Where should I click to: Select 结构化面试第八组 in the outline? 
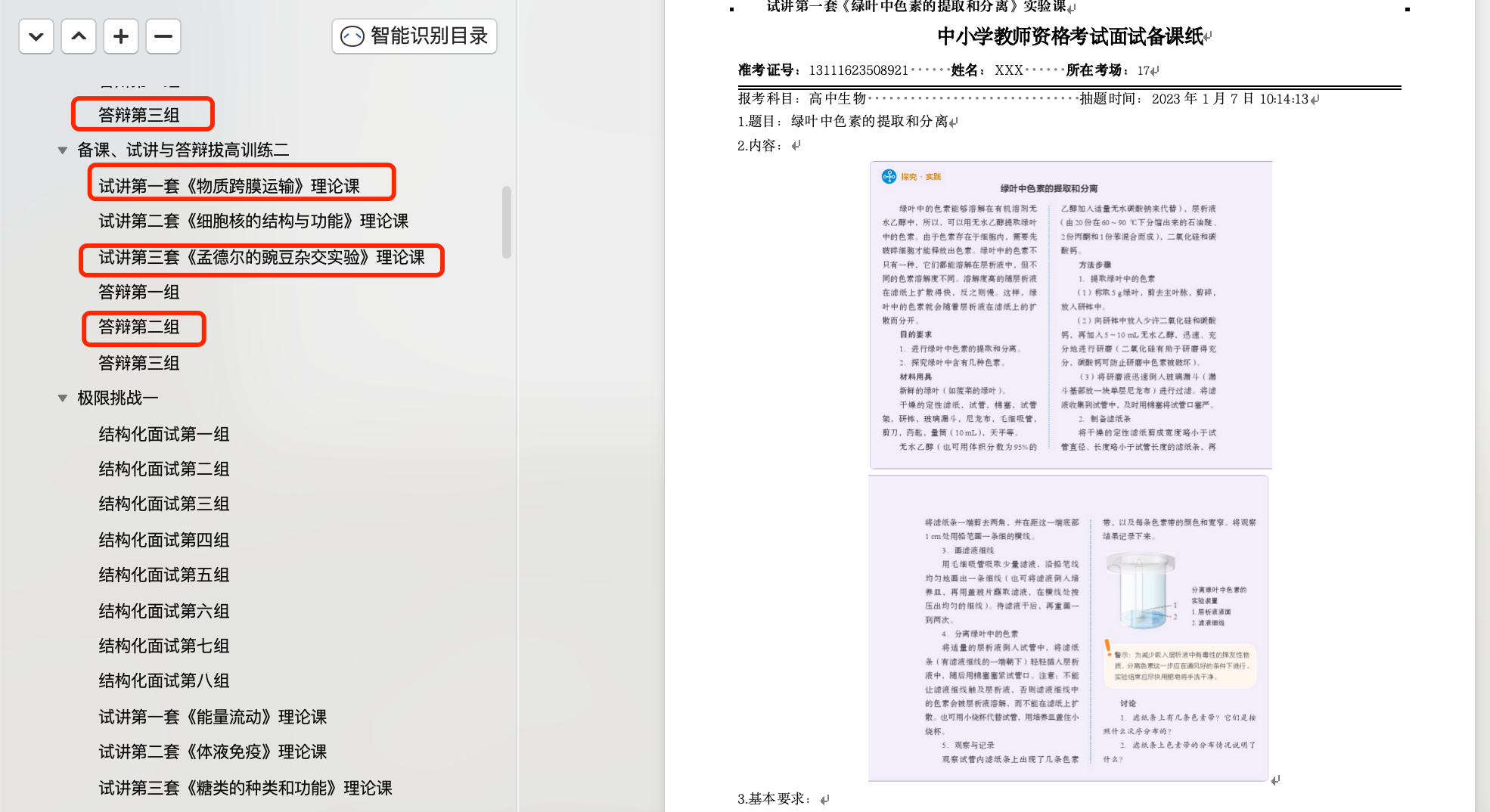pos(164,680)
